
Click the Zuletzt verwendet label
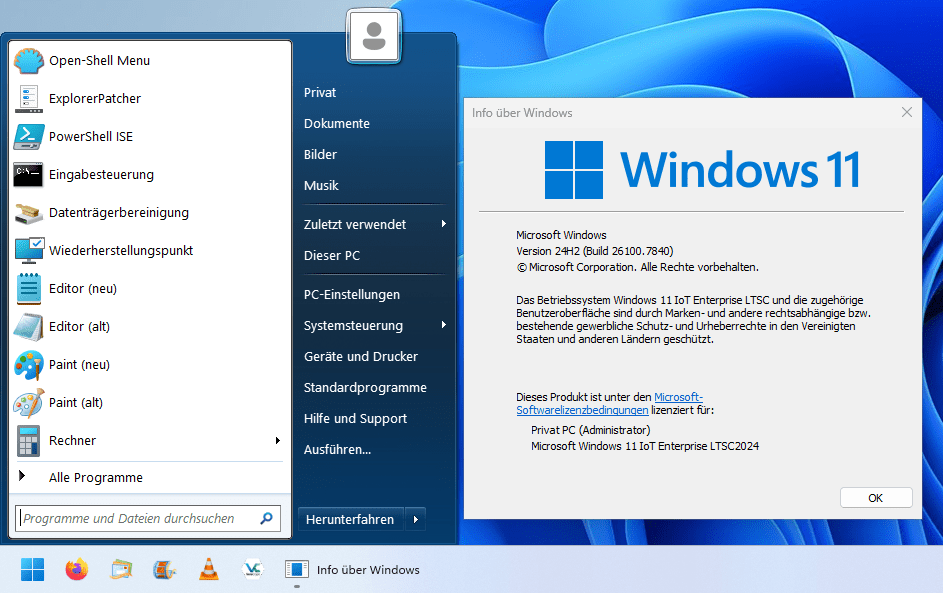(355, 224)
